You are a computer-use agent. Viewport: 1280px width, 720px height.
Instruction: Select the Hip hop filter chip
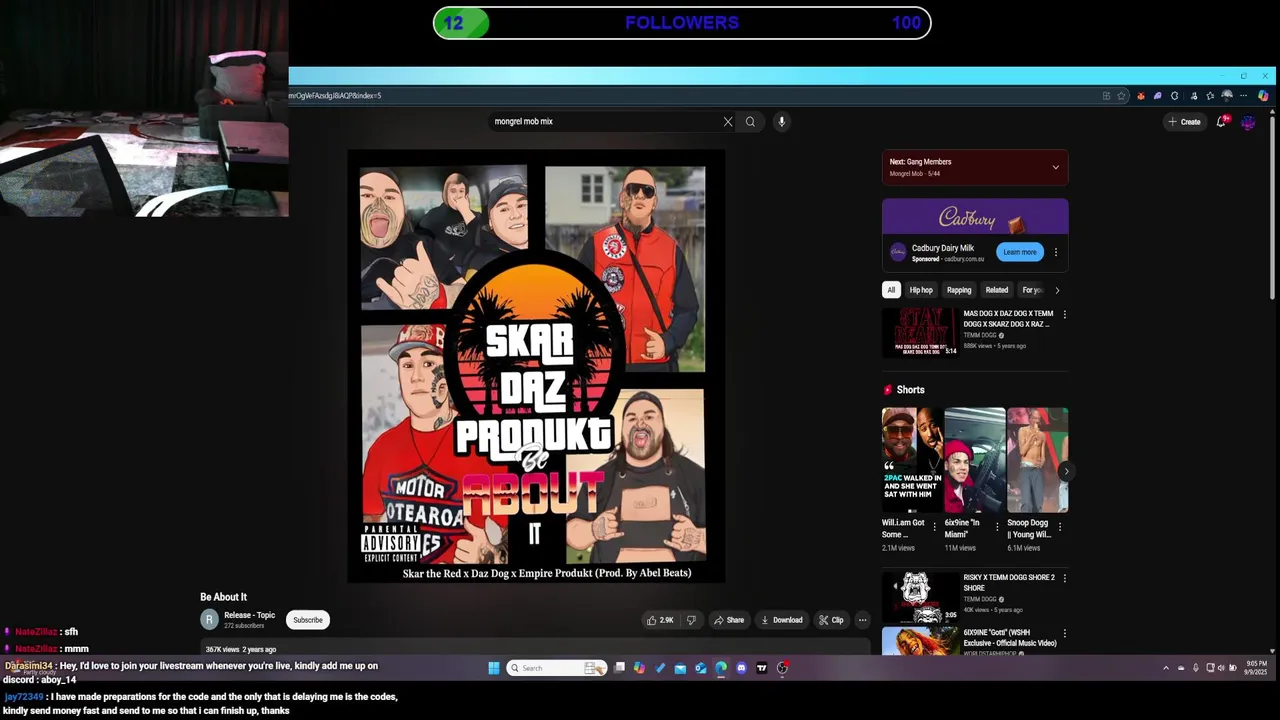[x=921, y=290]
